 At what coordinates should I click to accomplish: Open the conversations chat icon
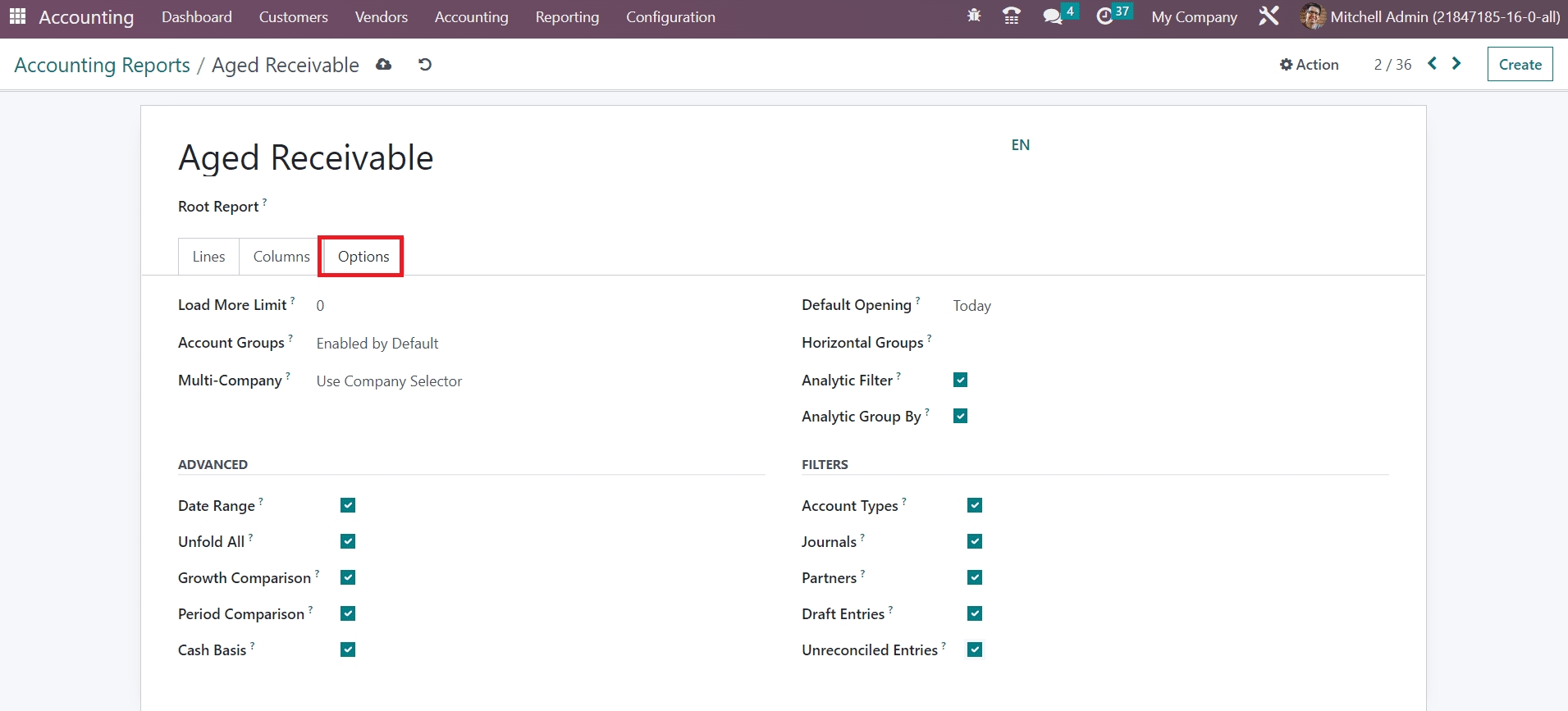(x=1052, y=16)
